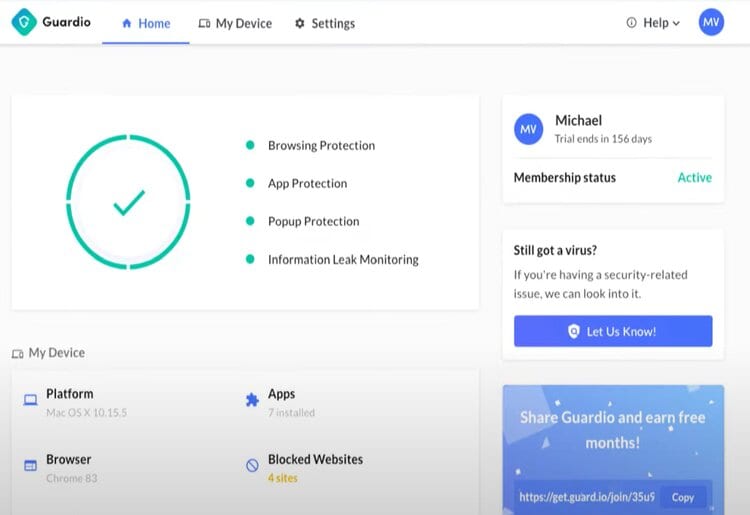Click the Guardio brand name text

click(66, 22)
